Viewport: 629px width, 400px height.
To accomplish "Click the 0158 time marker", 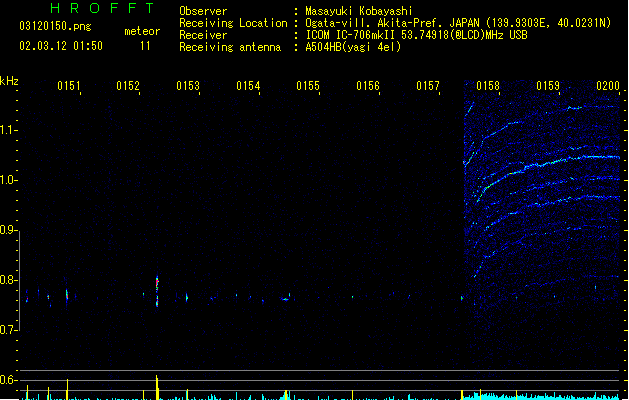I will point(488,86).
